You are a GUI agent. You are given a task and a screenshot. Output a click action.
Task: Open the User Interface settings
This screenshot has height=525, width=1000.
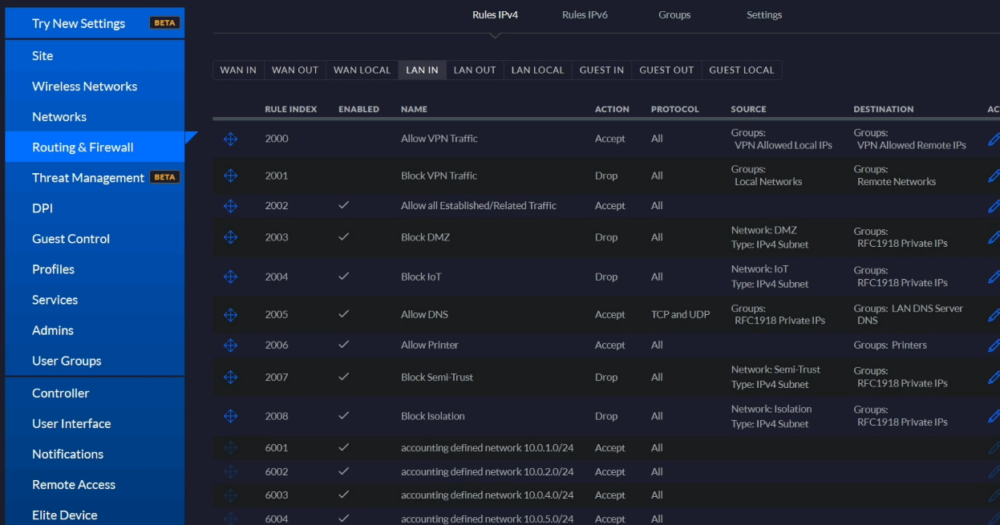click(95, 424)
